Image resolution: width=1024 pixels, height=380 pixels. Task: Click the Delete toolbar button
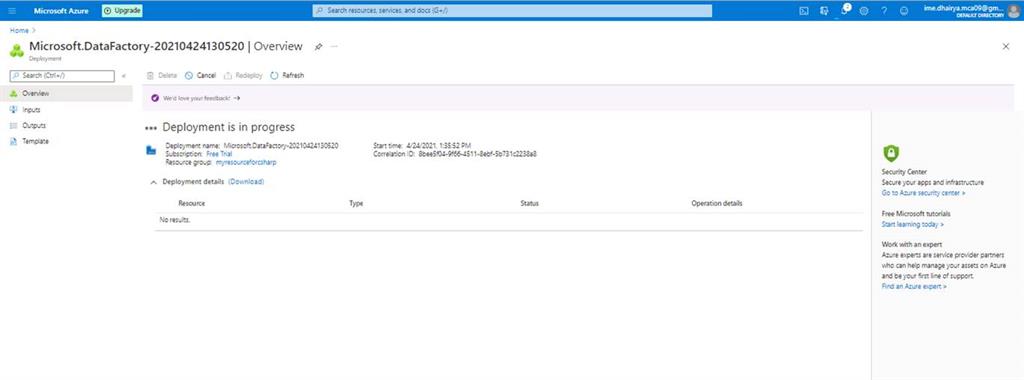[x=161, y=76]
